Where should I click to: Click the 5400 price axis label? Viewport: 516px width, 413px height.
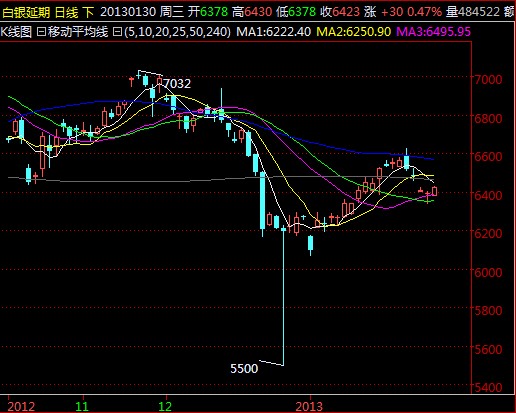click(488, 388)
